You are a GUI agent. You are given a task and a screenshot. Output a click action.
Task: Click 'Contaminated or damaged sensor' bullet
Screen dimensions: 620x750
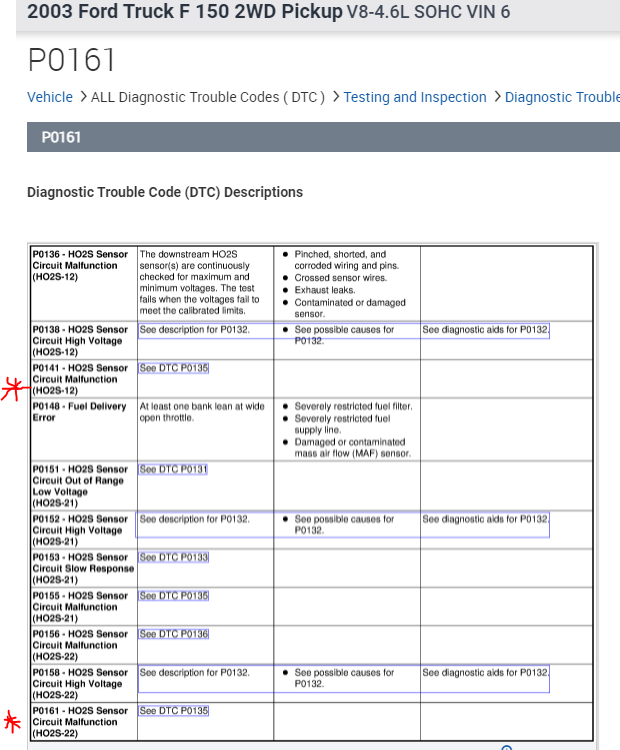tap(350, 308)
